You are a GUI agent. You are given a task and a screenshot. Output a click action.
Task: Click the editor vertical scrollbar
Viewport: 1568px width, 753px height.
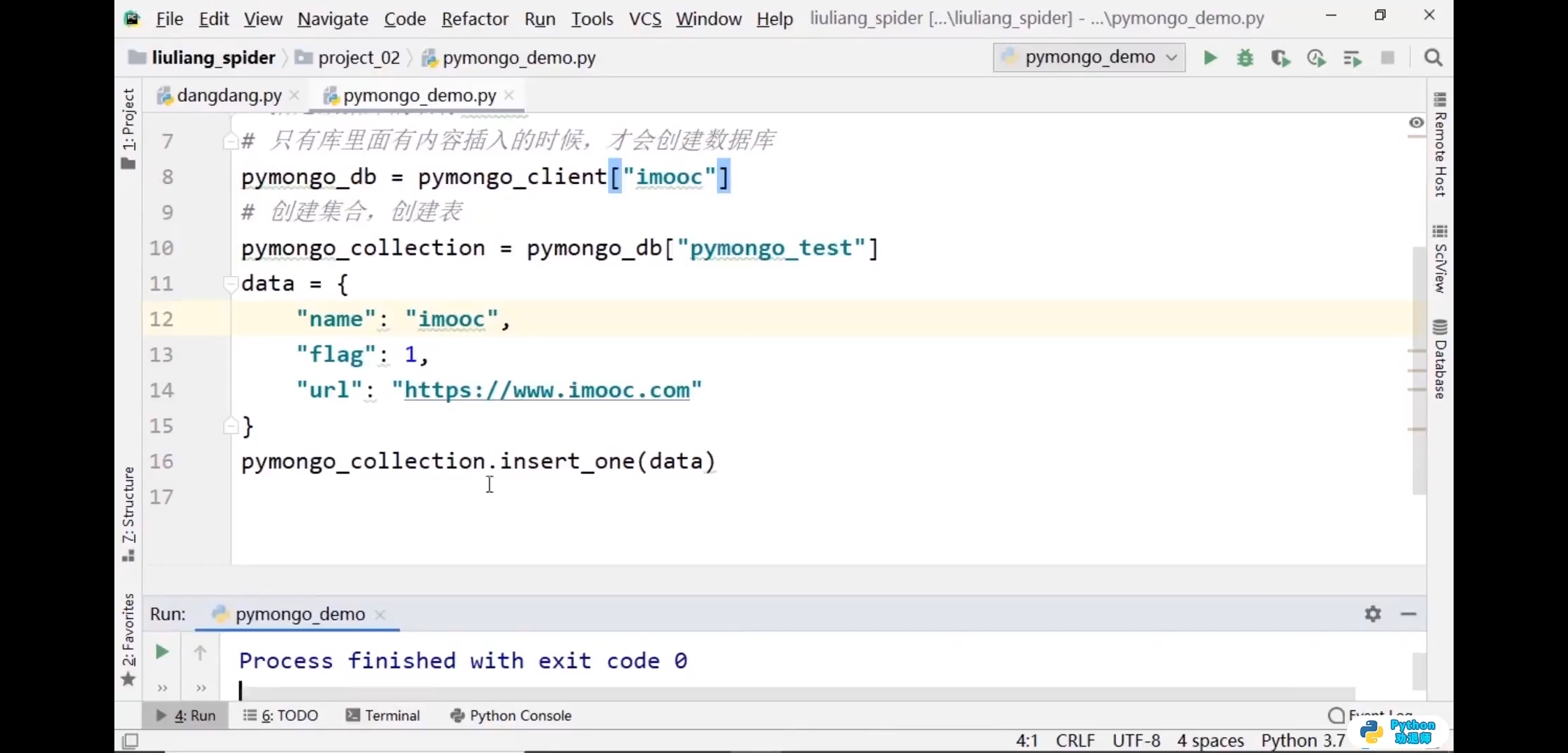point(1419,370)
